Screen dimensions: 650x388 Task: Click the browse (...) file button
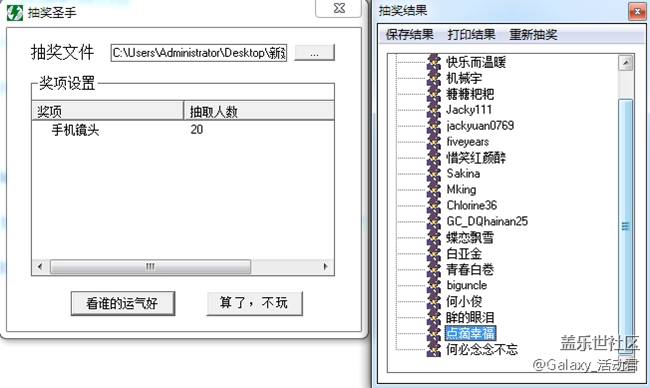point(314,53)
